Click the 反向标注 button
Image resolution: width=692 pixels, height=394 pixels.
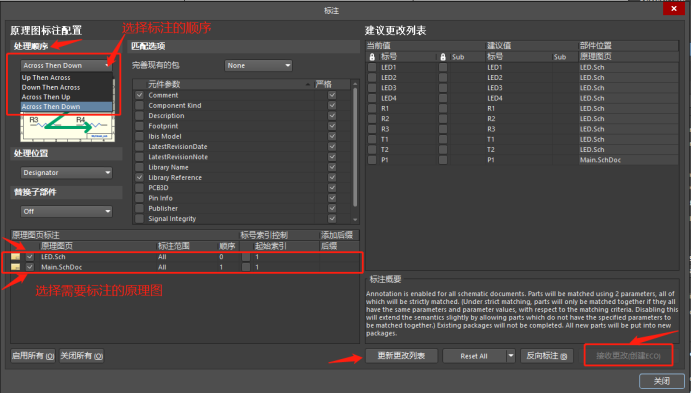click(x=547, y=356)
